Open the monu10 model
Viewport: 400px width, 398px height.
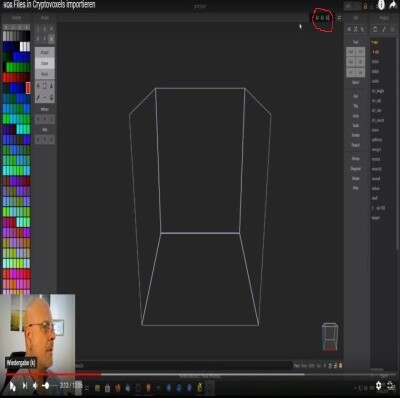coord(376,169)
